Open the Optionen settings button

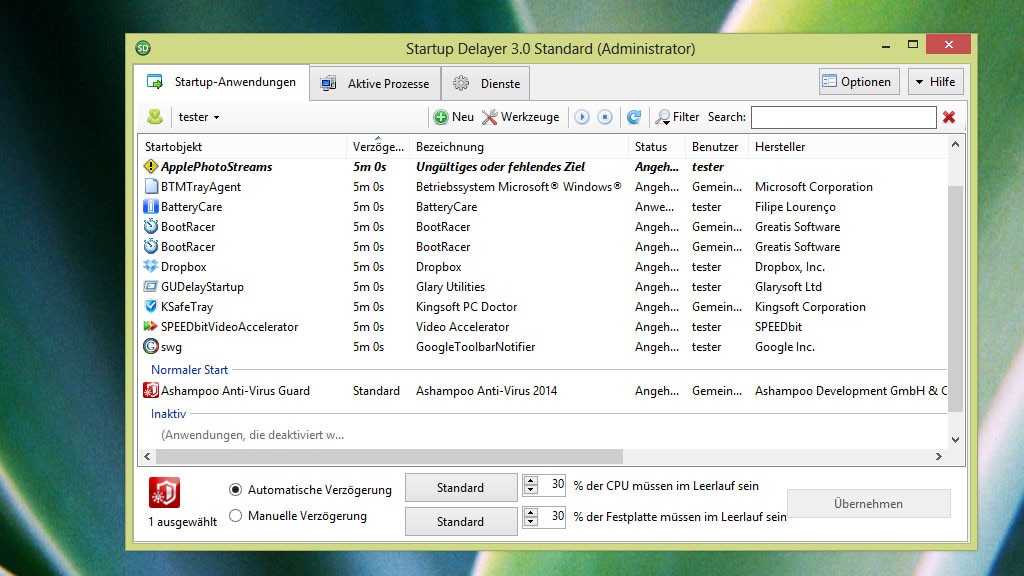pyautogui.click(x=859, y=82)
